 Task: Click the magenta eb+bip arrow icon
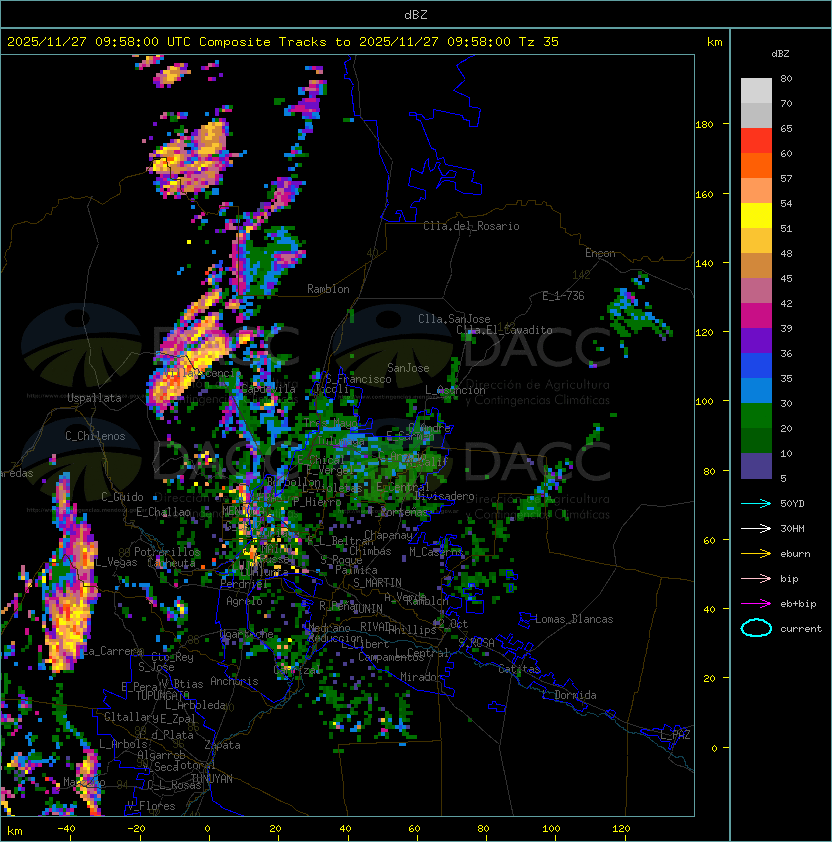coord(756,604)
